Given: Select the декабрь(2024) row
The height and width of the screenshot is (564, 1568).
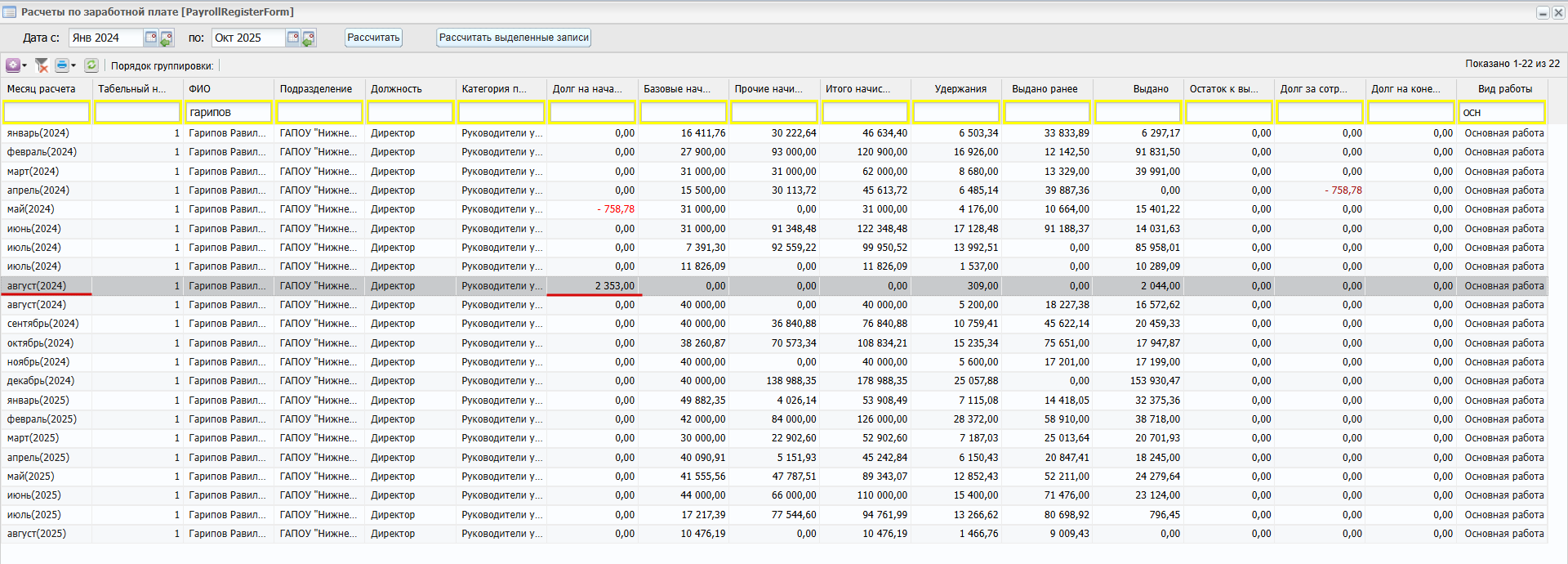Looking at the screenshot, I should coord(41,381).
